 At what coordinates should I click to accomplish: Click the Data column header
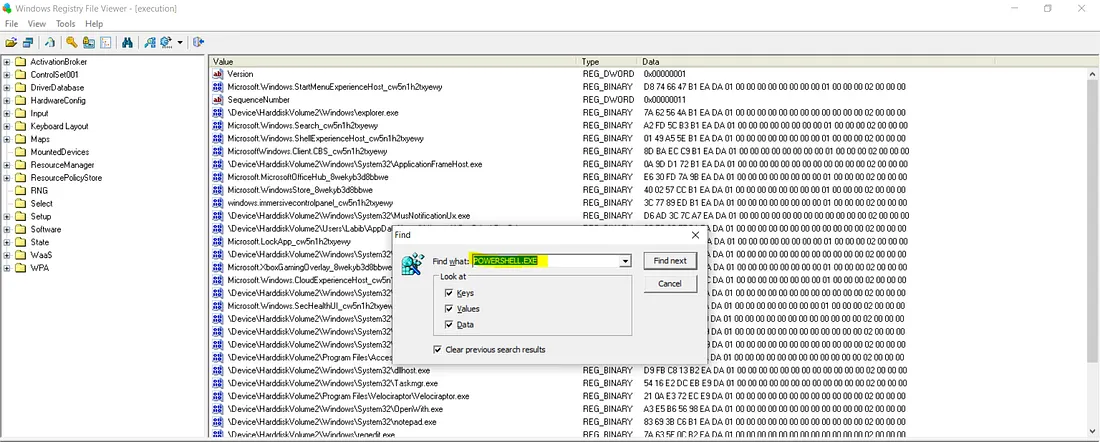coord(650,61)
